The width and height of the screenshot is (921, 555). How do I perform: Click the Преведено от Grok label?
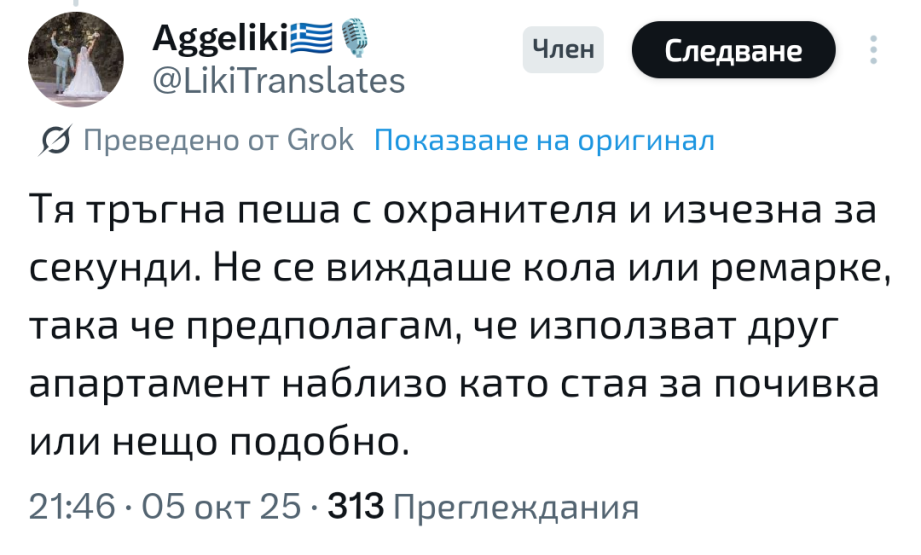[217, 140]
